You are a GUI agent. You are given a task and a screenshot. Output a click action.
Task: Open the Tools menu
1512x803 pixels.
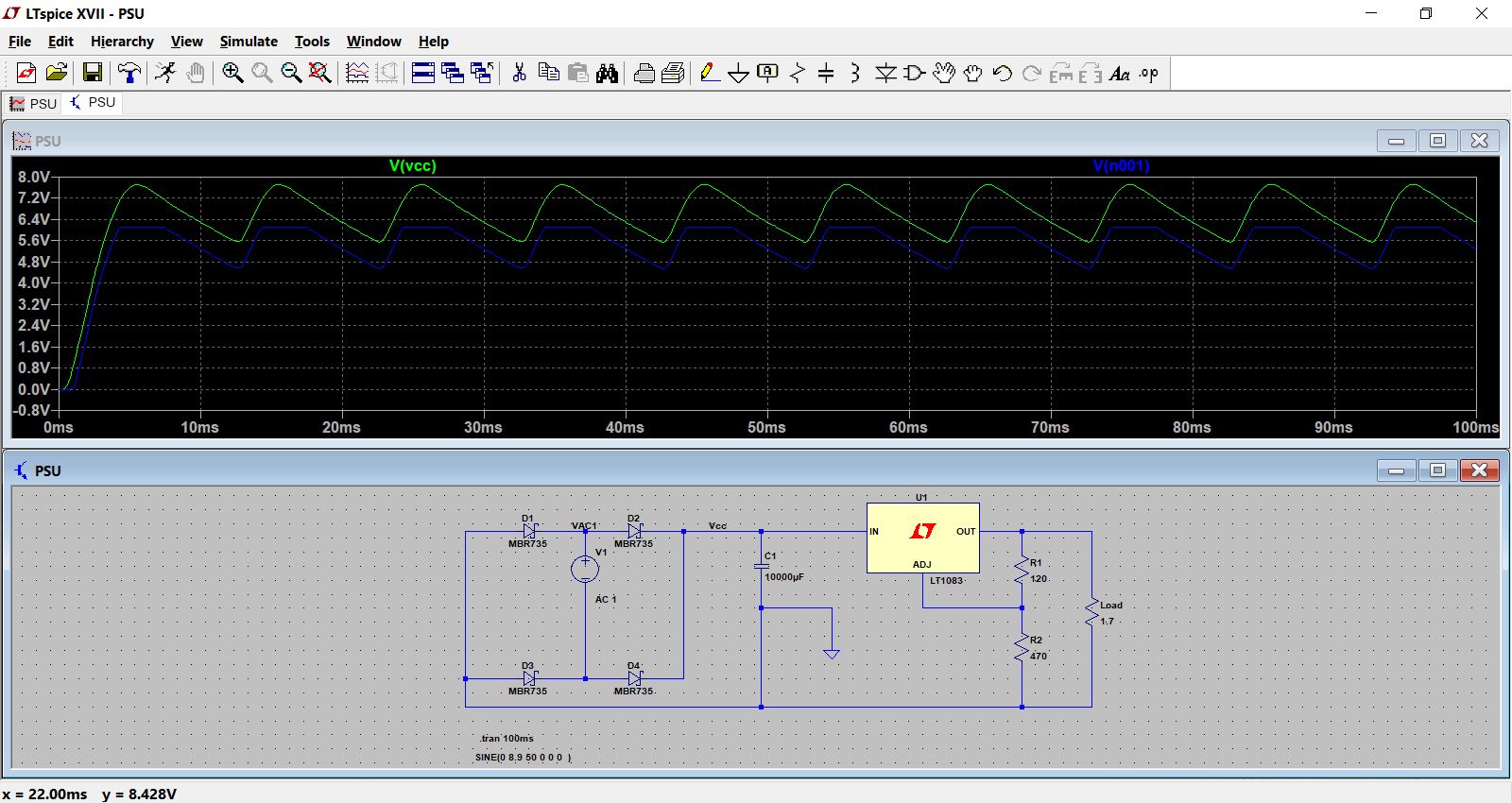[312, 42]
